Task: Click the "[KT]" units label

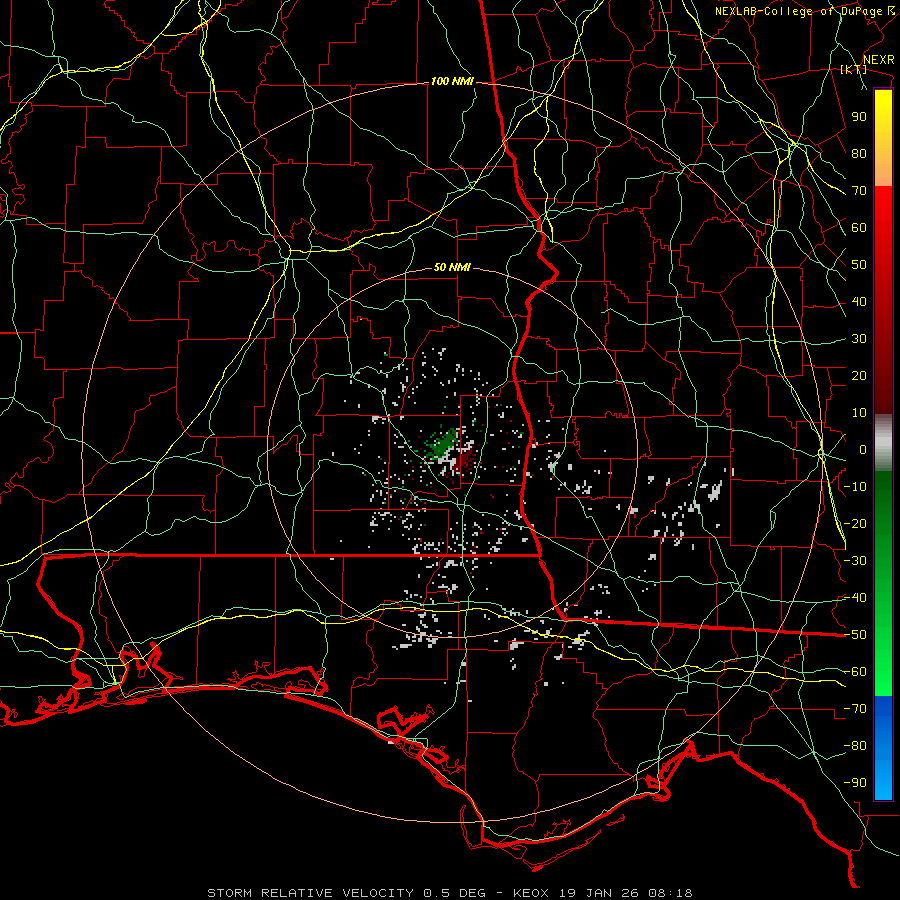Action: point(854,69)
